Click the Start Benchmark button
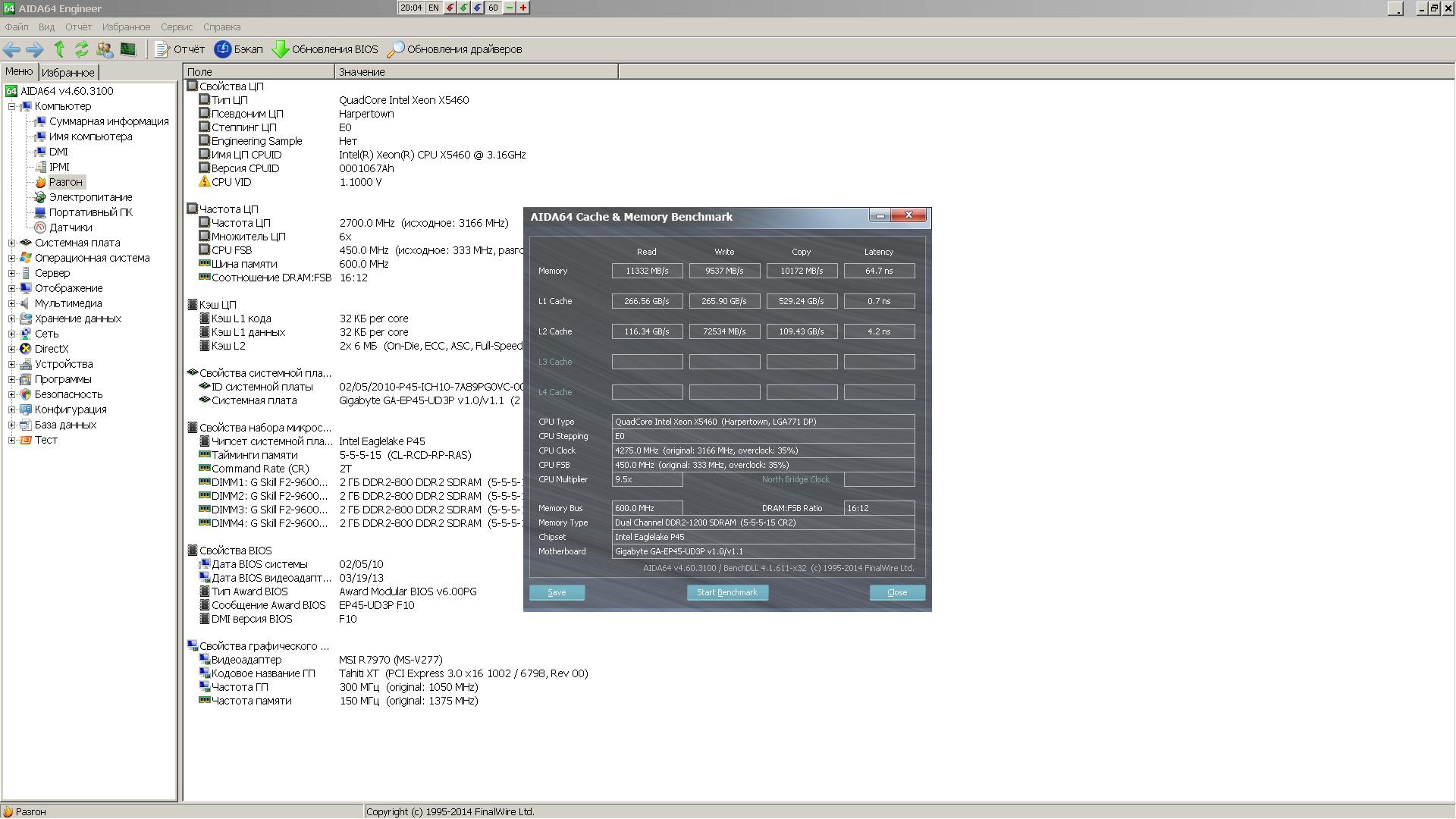This screenshot has width=1456, height=819. (x=726, y=593)
